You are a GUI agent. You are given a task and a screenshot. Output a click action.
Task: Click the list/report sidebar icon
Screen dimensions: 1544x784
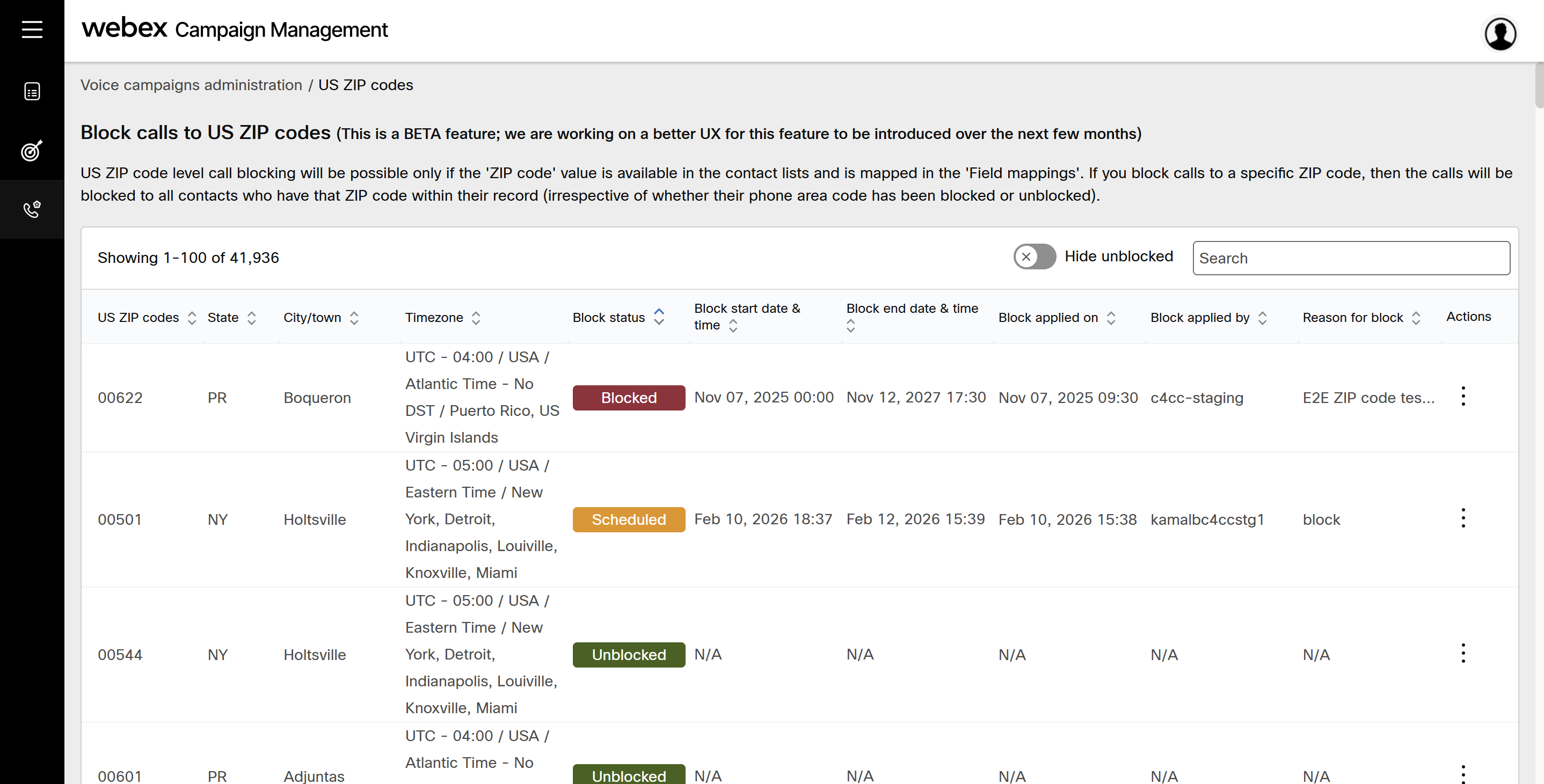(x=32, y=91)
